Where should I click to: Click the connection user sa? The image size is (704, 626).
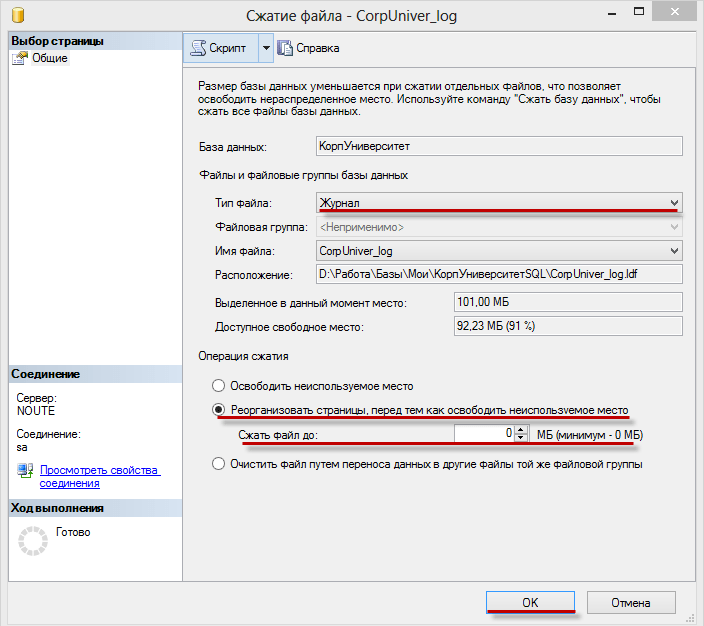(x=22, y=447)
